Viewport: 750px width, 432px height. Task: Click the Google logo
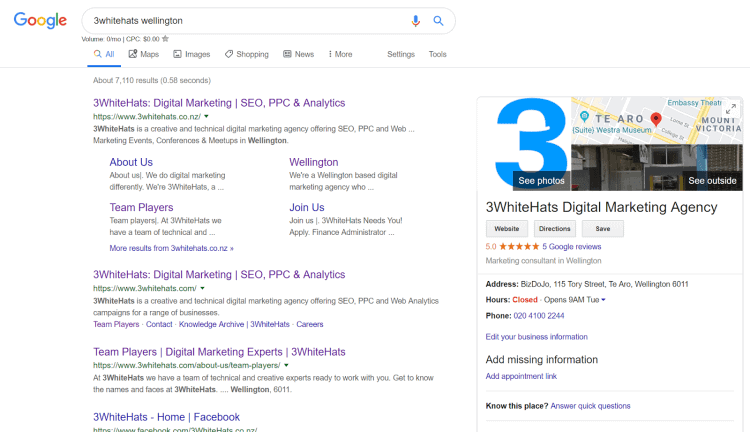[x=40, y=21]
